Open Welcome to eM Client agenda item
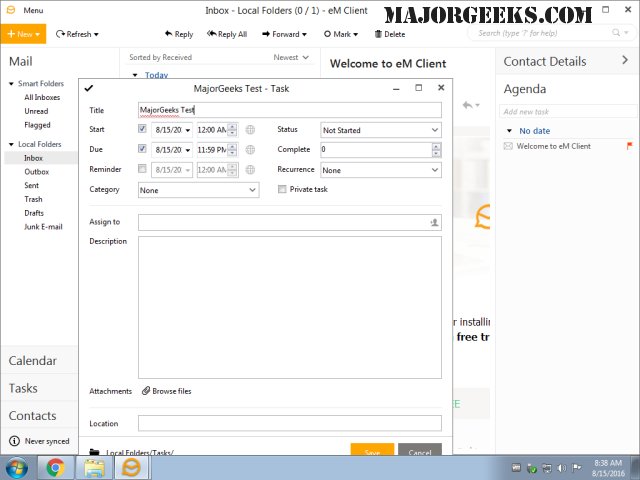 click(x=553, y=146)
